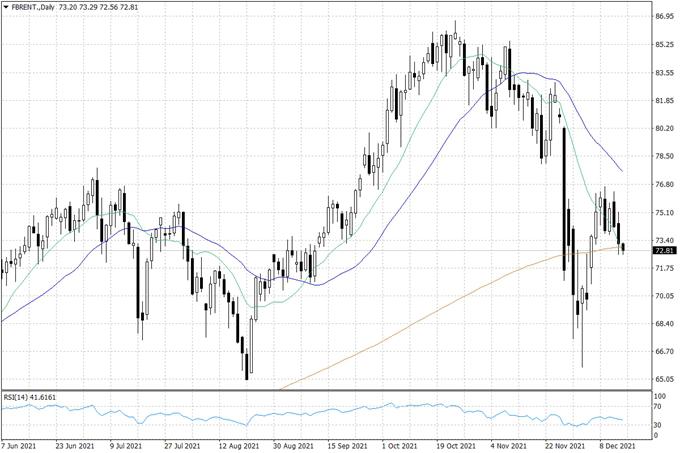Click the 22 Nov 2021 date label

pos(564,443)
